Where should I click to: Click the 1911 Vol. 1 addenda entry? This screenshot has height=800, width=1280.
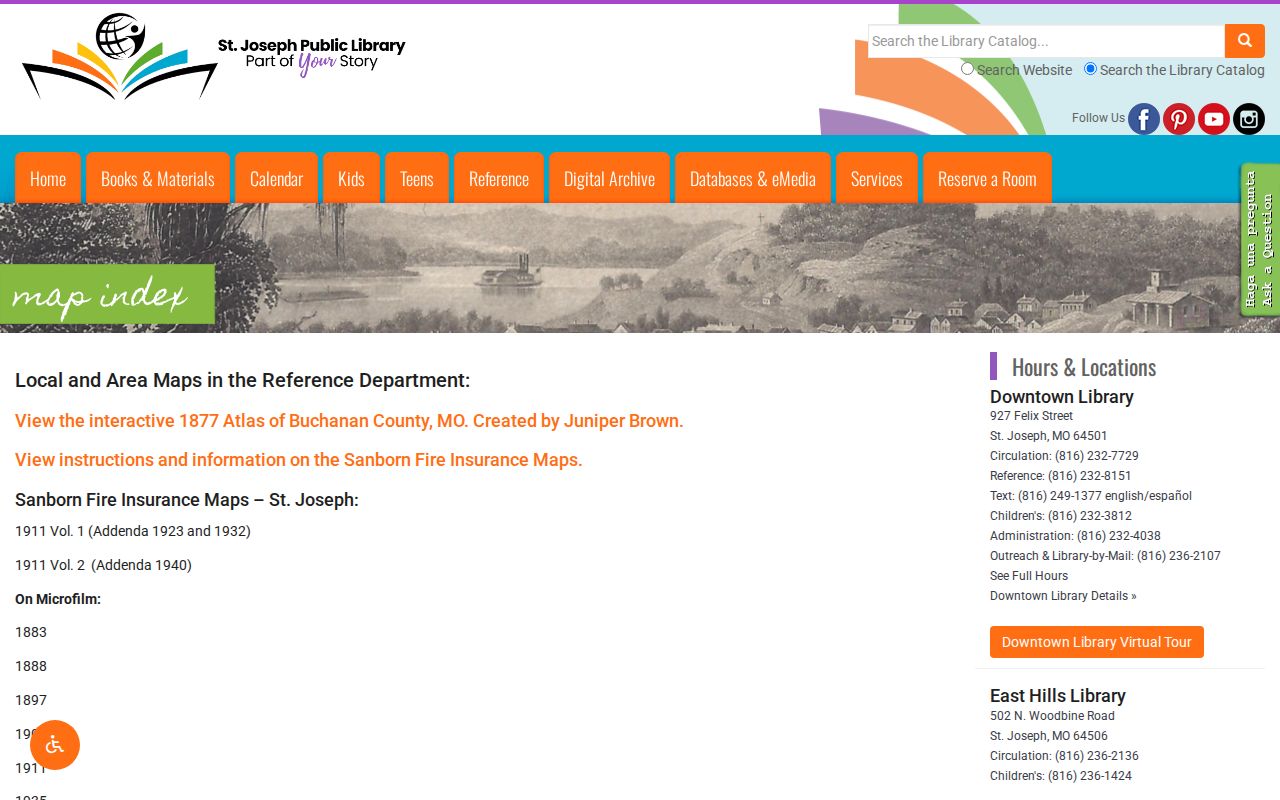[133, 531]
